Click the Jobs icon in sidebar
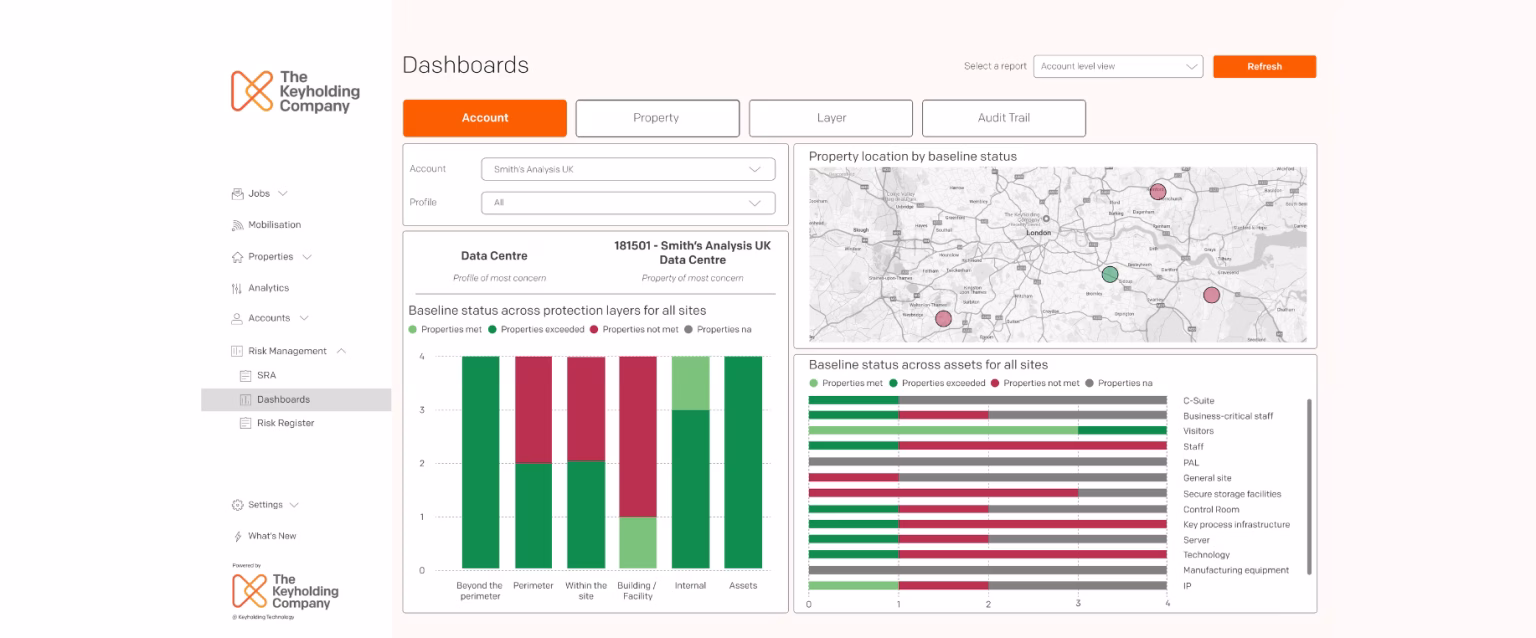The width and height of the screenshot is (1536, 638). (237, 194)
